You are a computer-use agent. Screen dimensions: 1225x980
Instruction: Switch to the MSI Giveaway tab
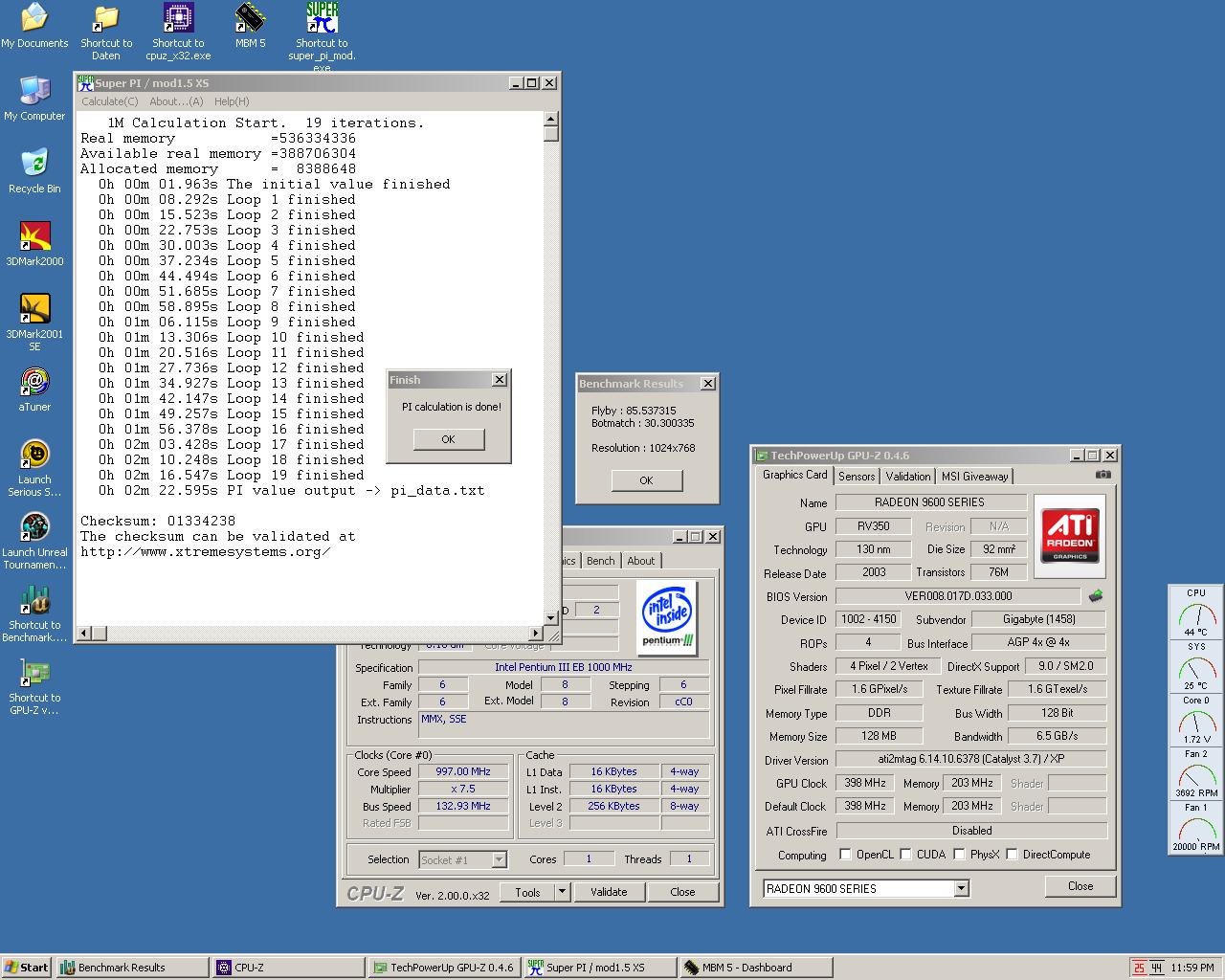(974, 477)
